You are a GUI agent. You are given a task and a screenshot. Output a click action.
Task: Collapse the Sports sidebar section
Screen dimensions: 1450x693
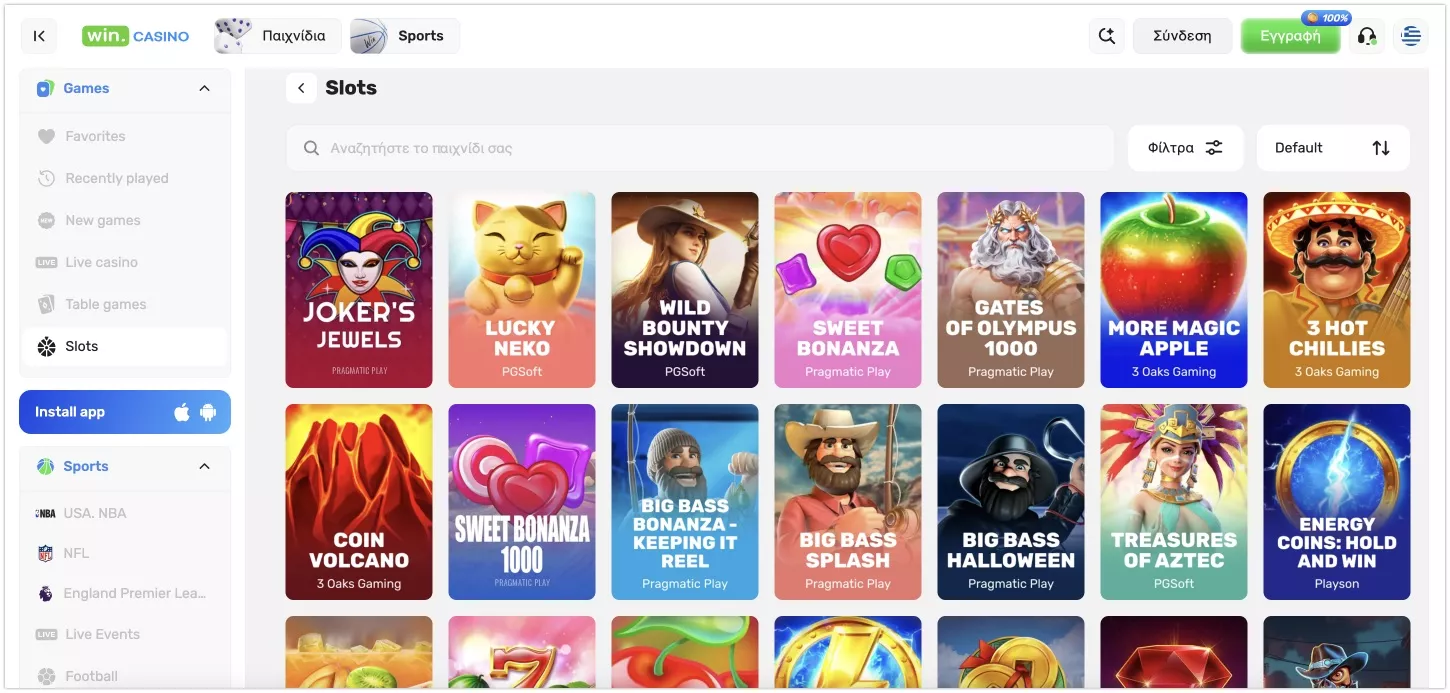(204, 466)
